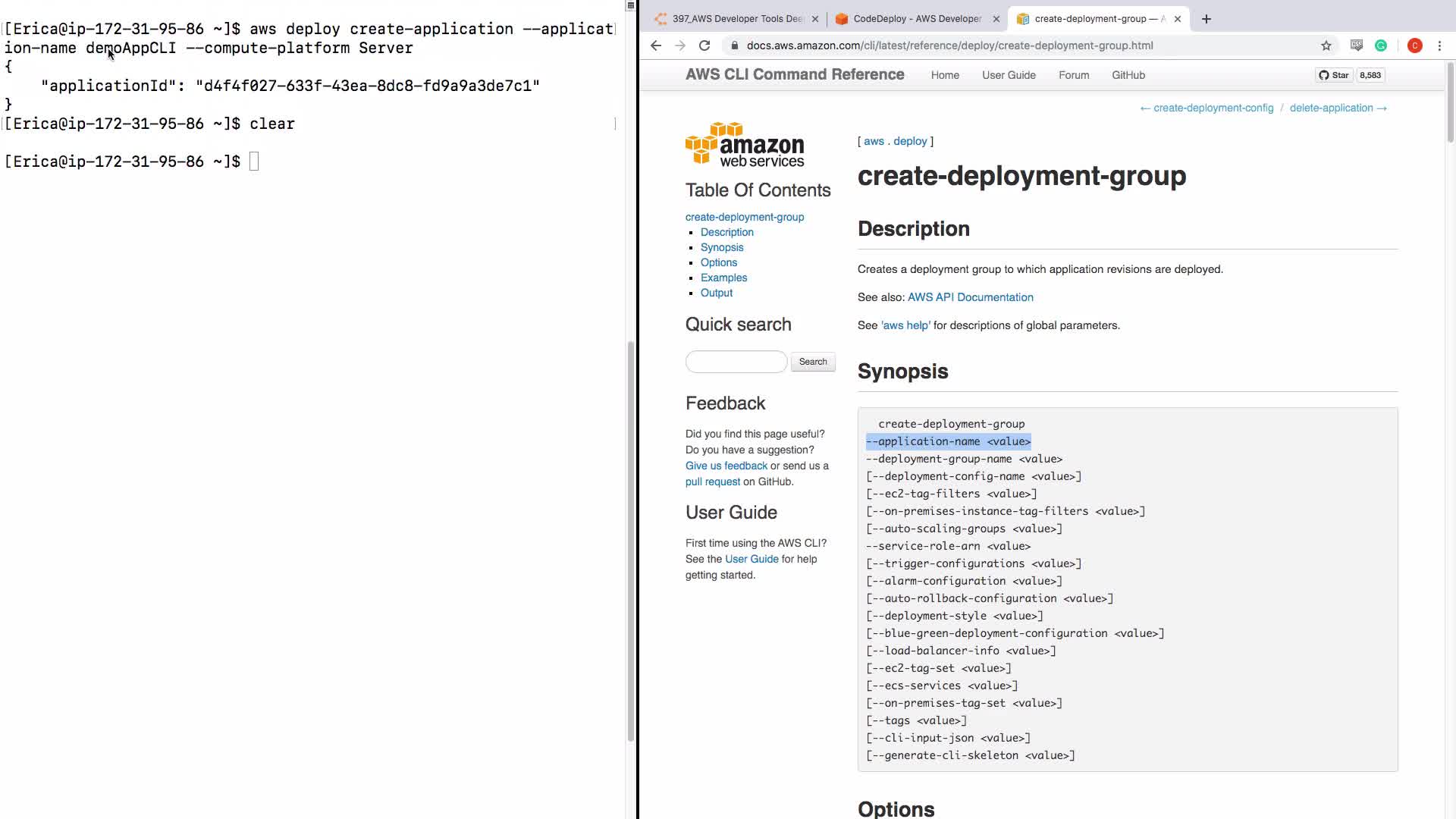1456x819 pixels.
Task: Close the create-deployment-group tab
Action: (1178, 19)
